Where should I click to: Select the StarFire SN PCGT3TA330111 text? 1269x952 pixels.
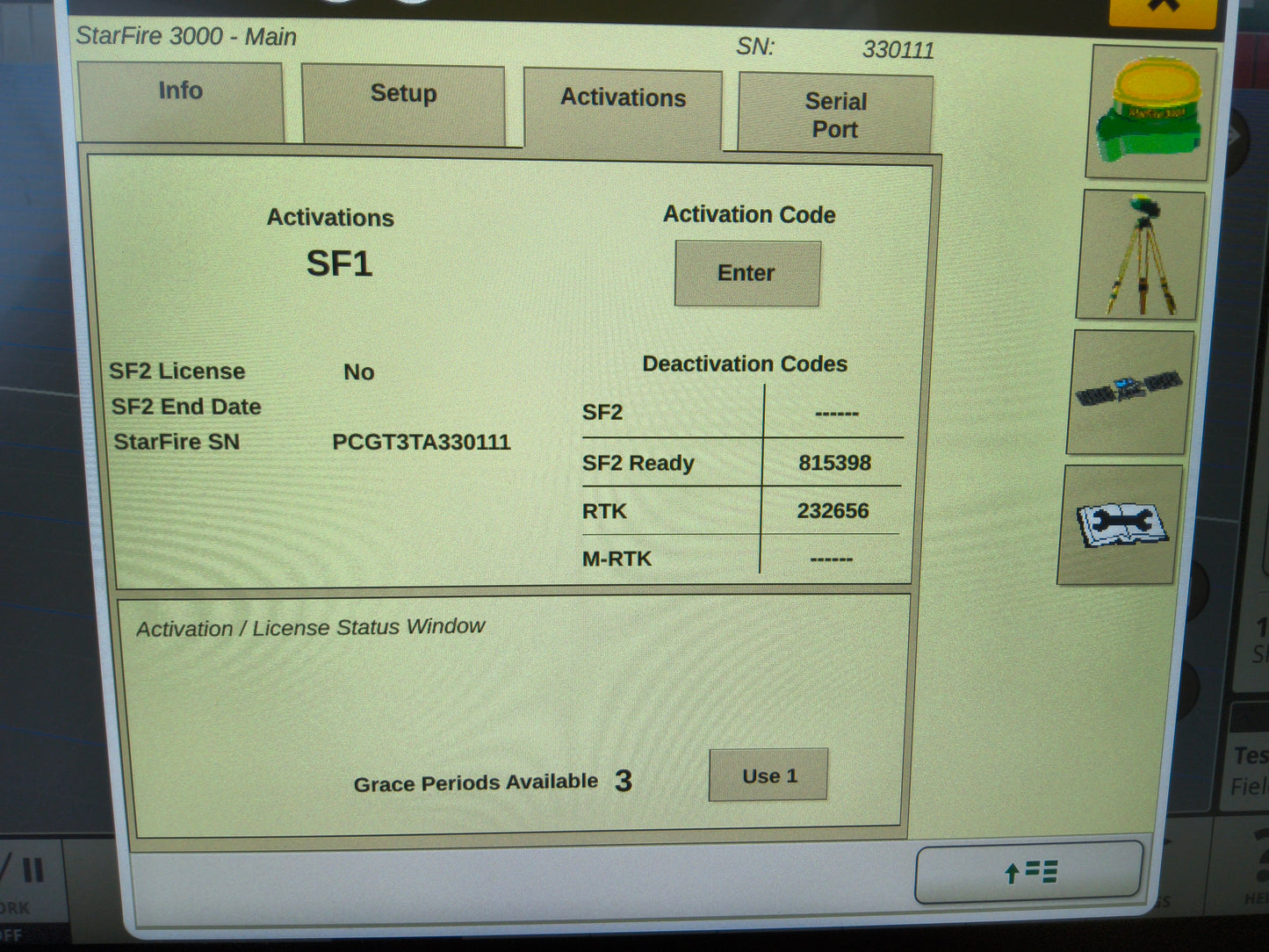coord(422,442)
